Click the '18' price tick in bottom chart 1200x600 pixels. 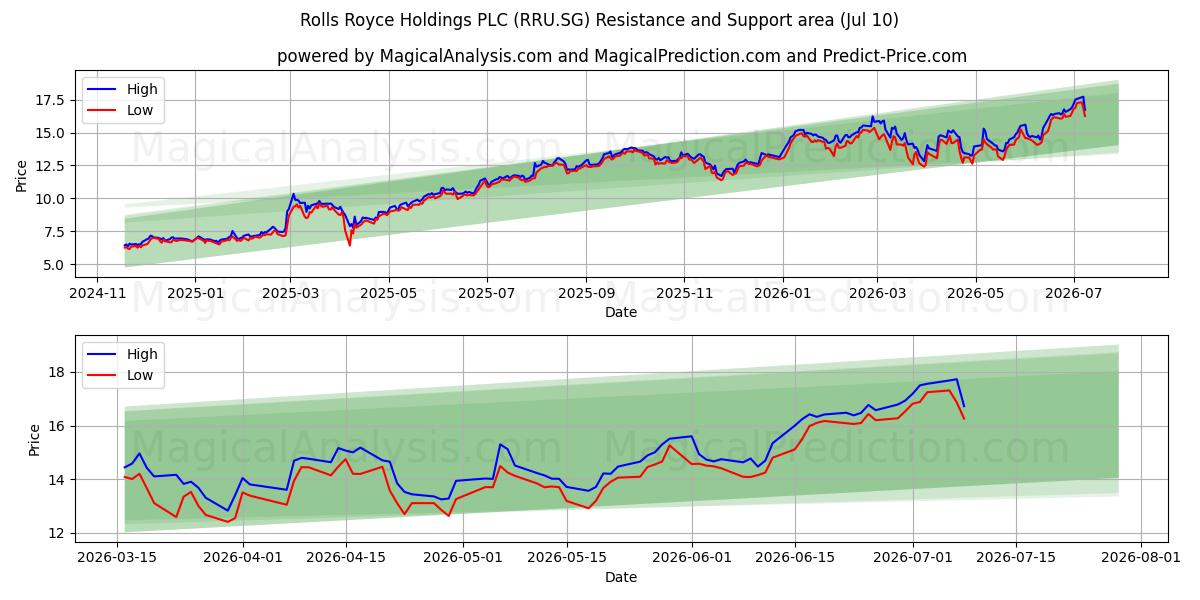coord(59,372)
